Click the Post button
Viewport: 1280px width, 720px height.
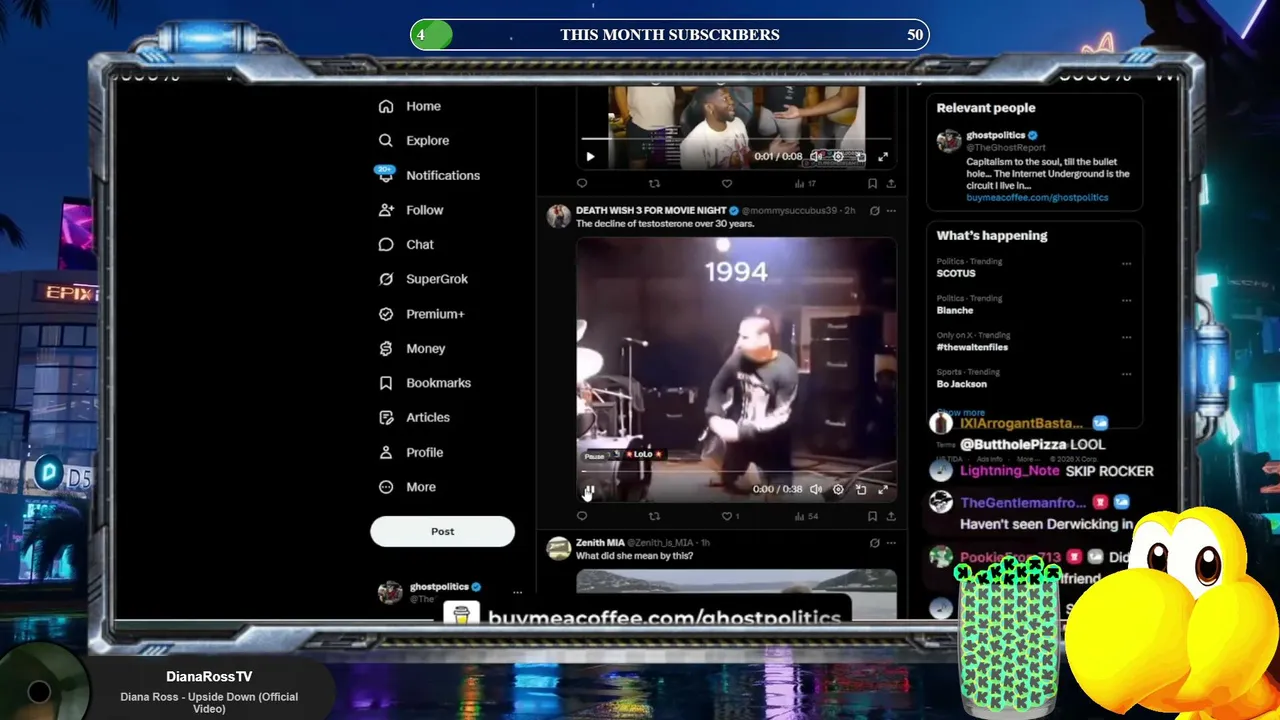click(x=442, y=531)
